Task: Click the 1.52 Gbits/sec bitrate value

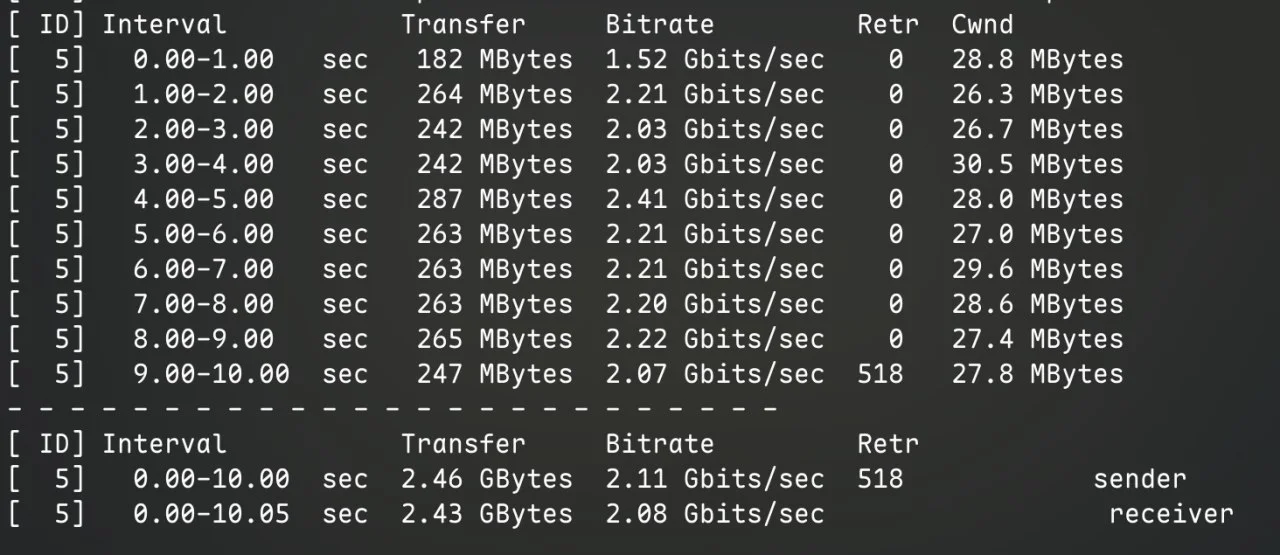Action: point(714,60)
